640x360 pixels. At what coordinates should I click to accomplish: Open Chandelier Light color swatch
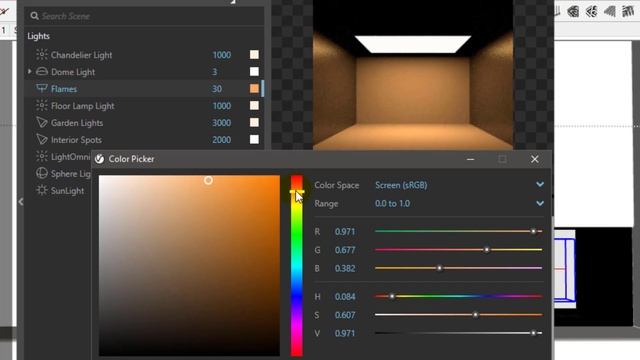pos(254,55)
